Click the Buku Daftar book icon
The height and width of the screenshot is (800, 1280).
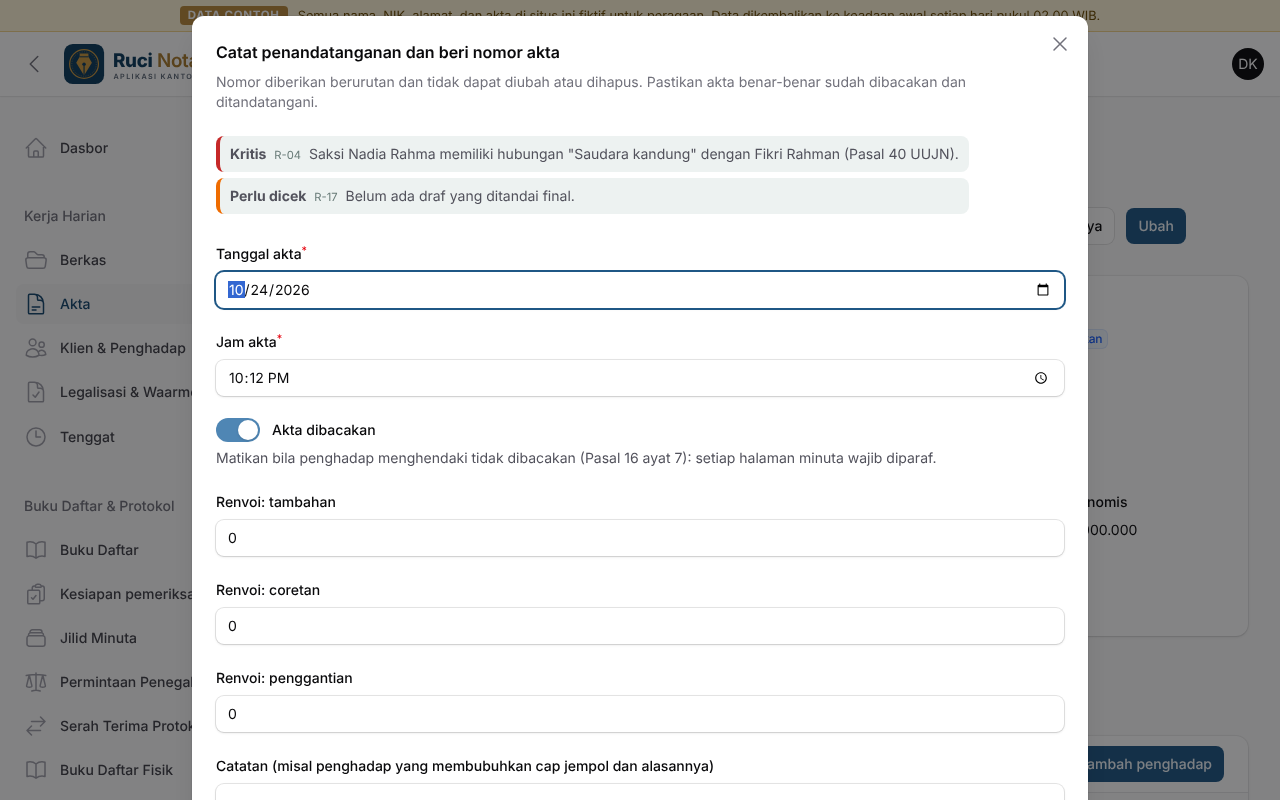pos(36,550)
